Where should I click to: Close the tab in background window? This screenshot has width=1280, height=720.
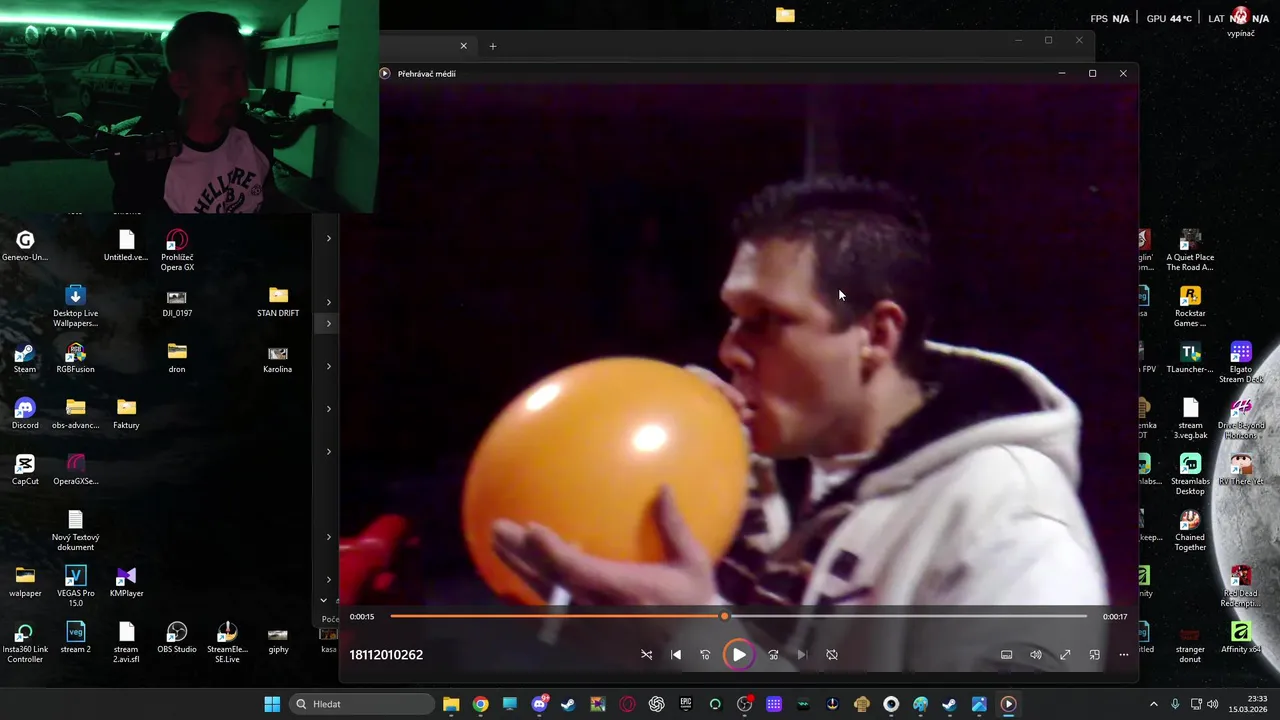pyautogui.click(x=463, y=46)
